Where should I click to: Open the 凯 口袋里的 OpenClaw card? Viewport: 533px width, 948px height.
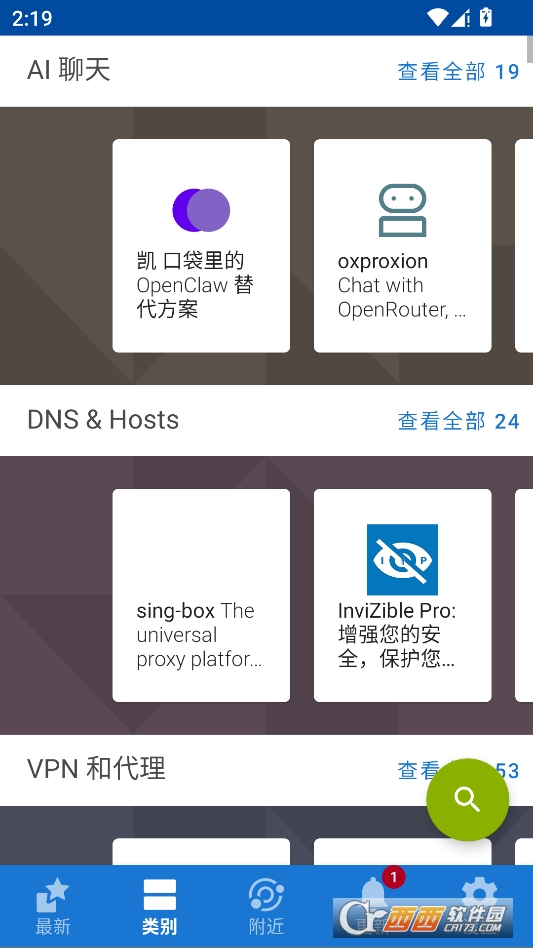(201, 246)
